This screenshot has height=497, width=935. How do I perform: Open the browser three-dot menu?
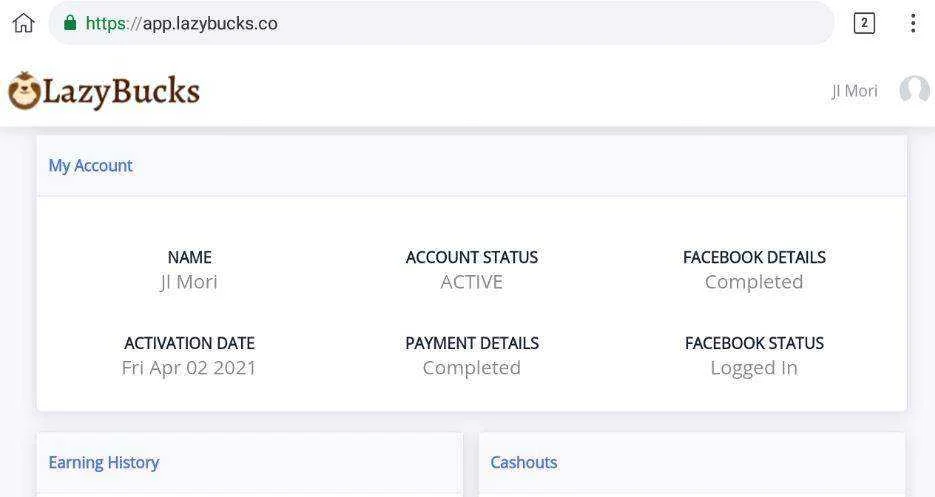913,23
